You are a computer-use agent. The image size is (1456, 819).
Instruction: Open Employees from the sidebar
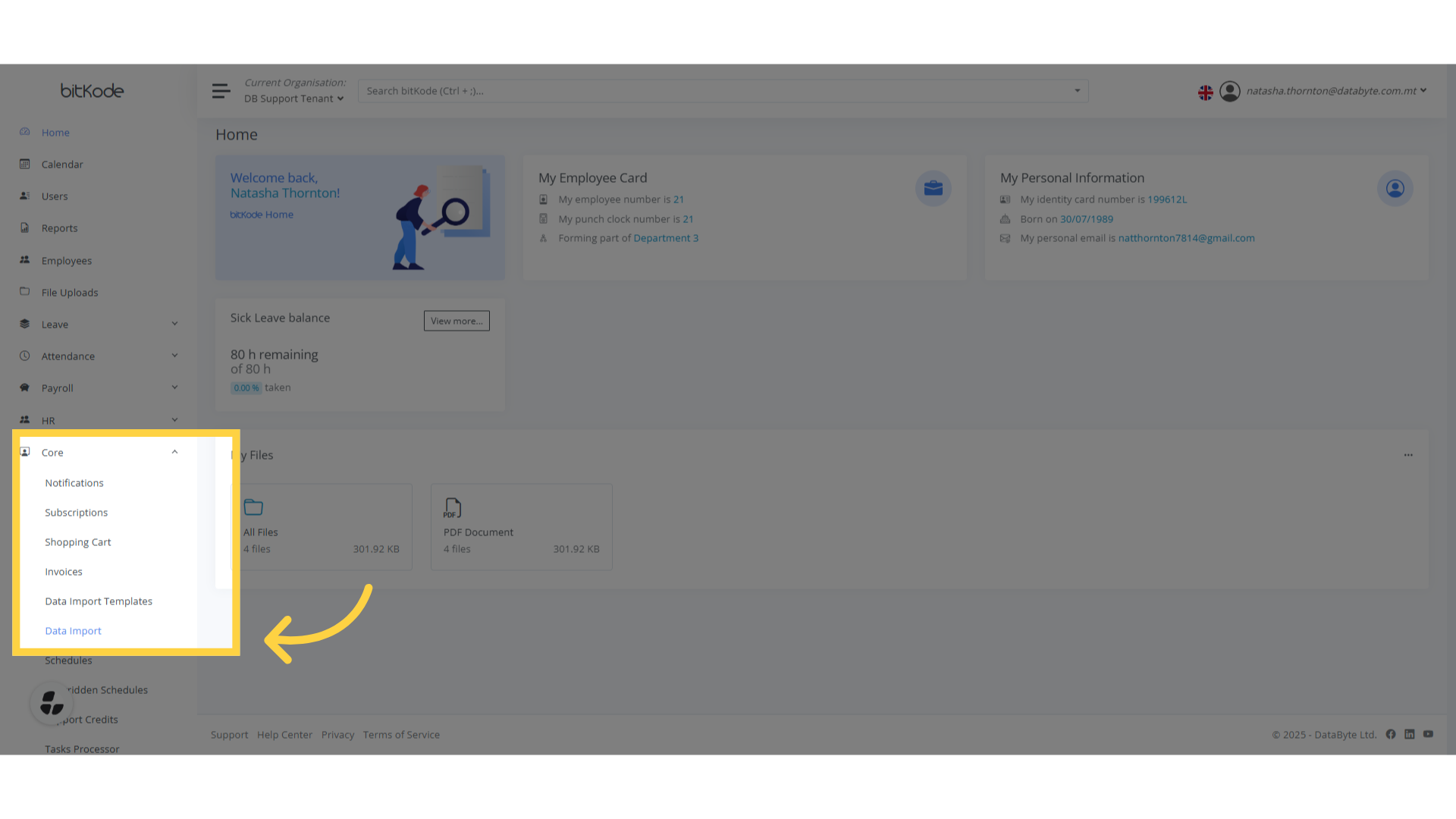point(67,260)
